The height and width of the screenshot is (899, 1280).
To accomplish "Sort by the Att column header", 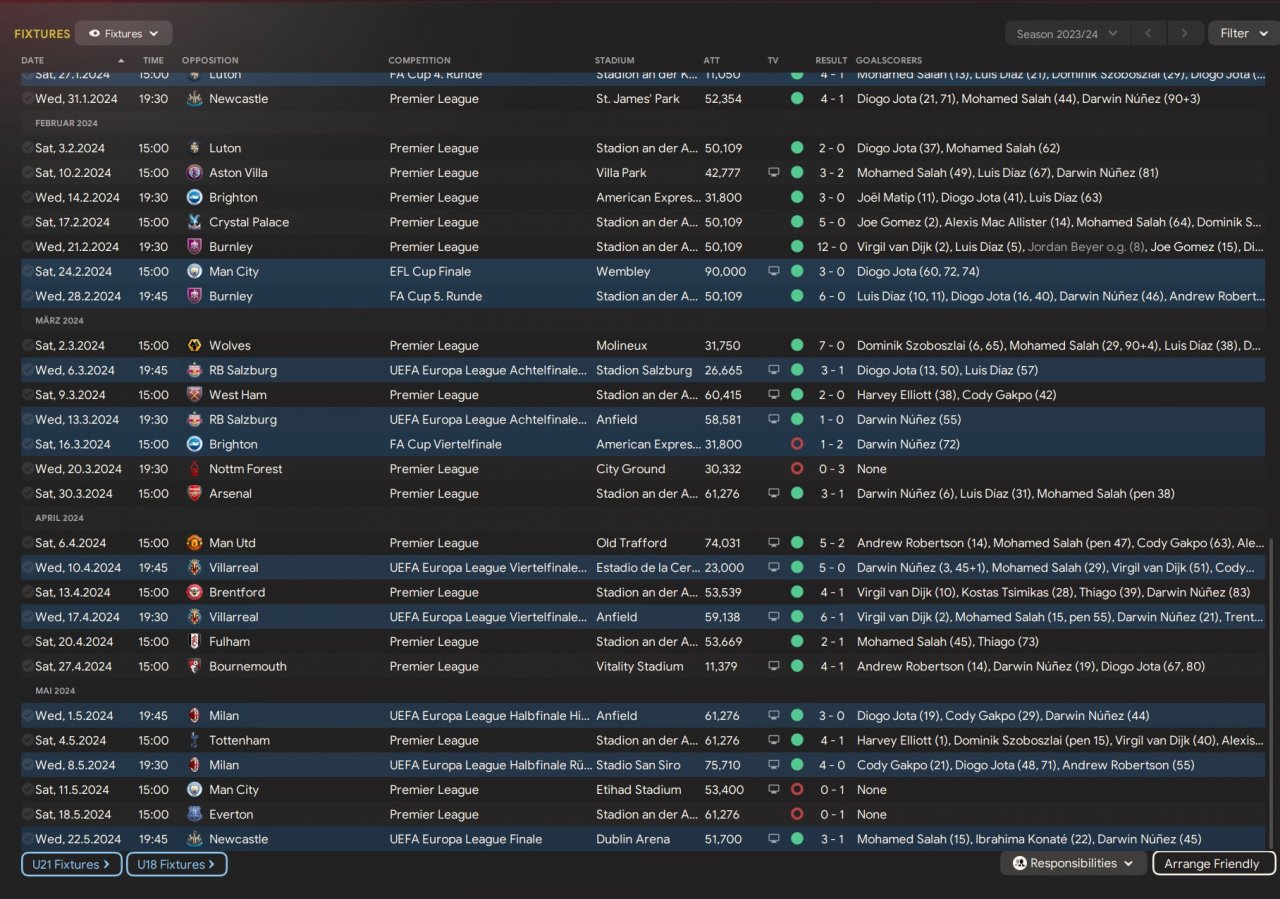I will tap(711, 60).
